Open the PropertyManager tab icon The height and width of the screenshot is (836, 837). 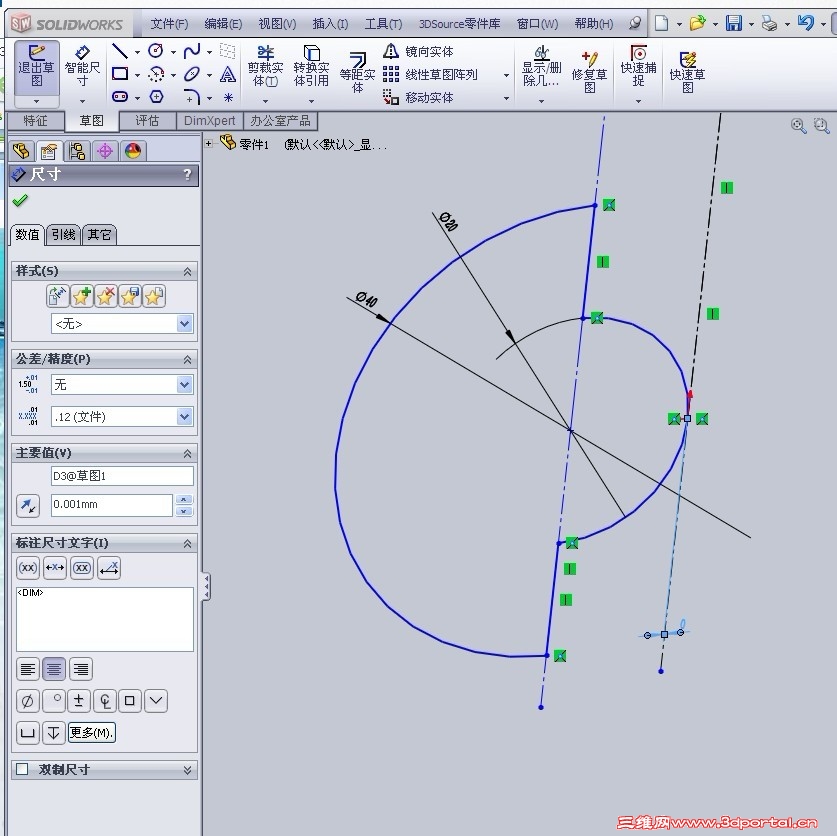[49, 152]
